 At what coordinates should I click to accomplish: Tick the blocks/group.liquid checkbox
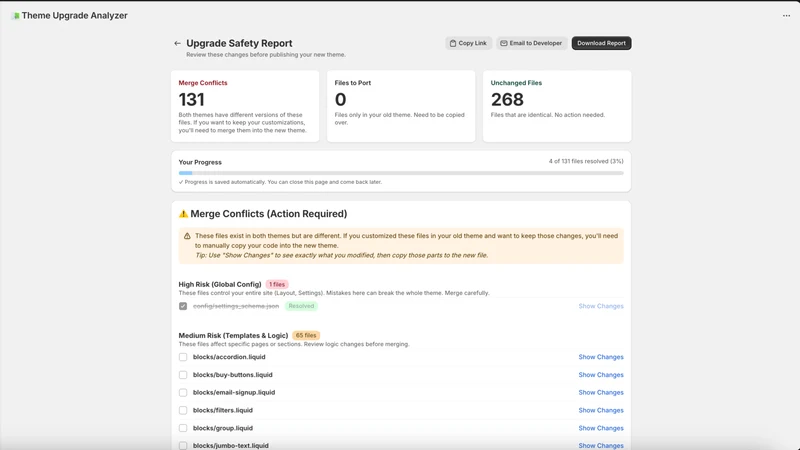[183, 428]
